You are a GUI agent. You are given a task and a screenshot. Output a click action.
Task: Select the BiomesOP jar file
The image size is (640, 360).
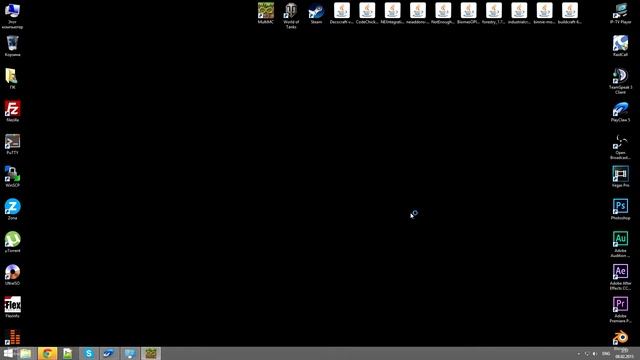tap(468, 13)
